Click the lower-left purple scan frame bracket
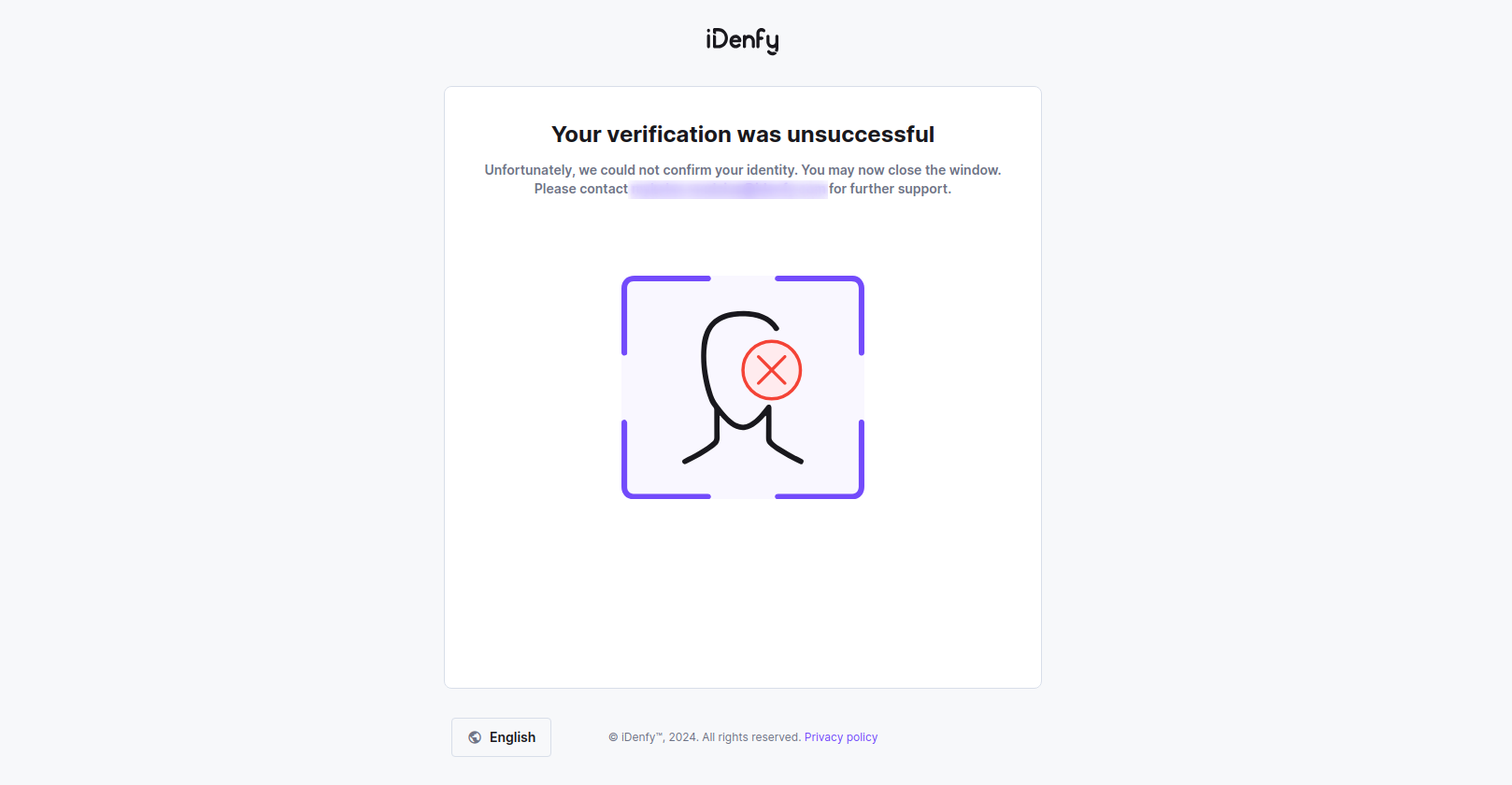 pyautogui.click(x=665, y=460)
